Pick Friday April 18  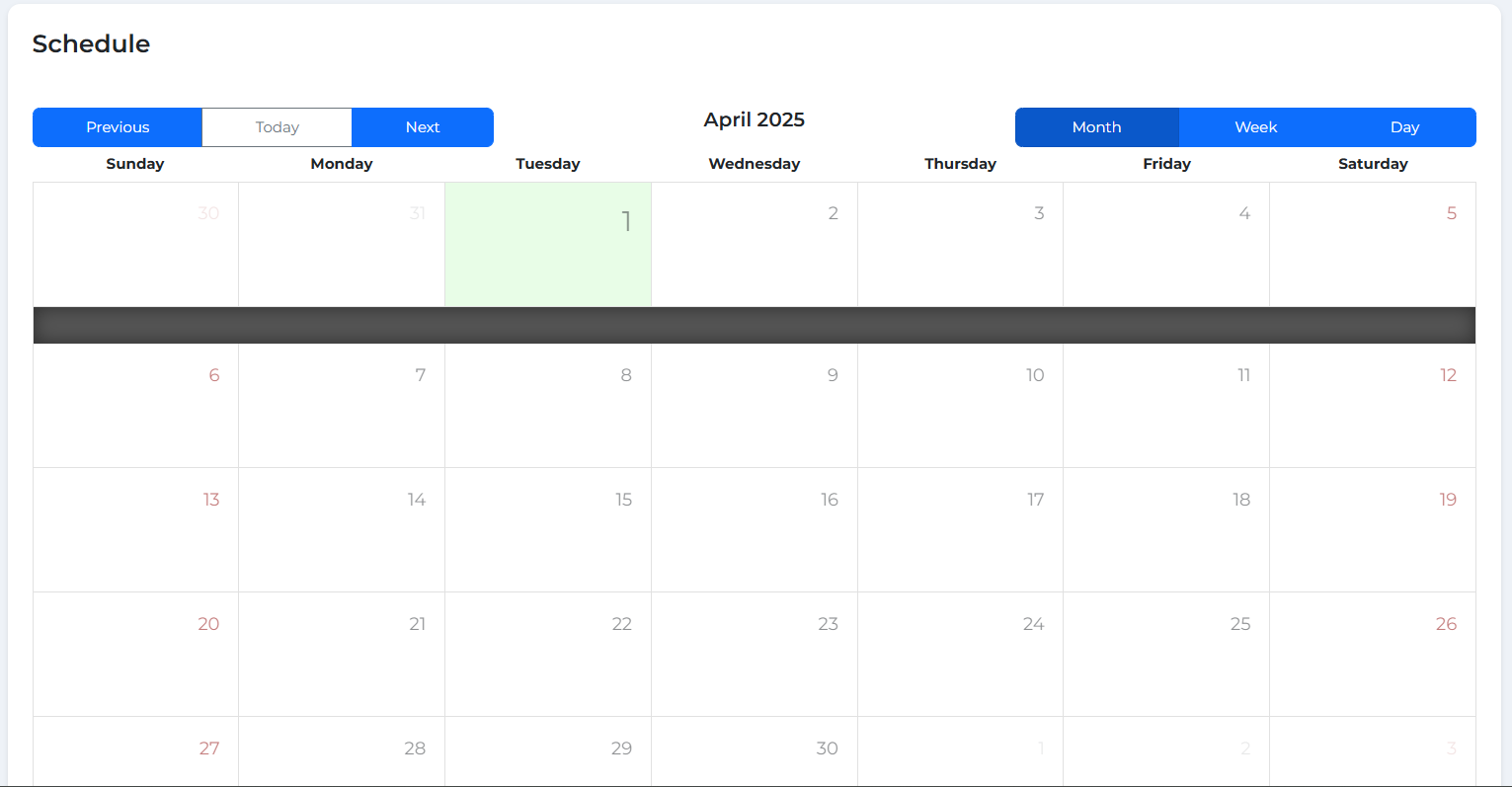(x=1166, y=529)
